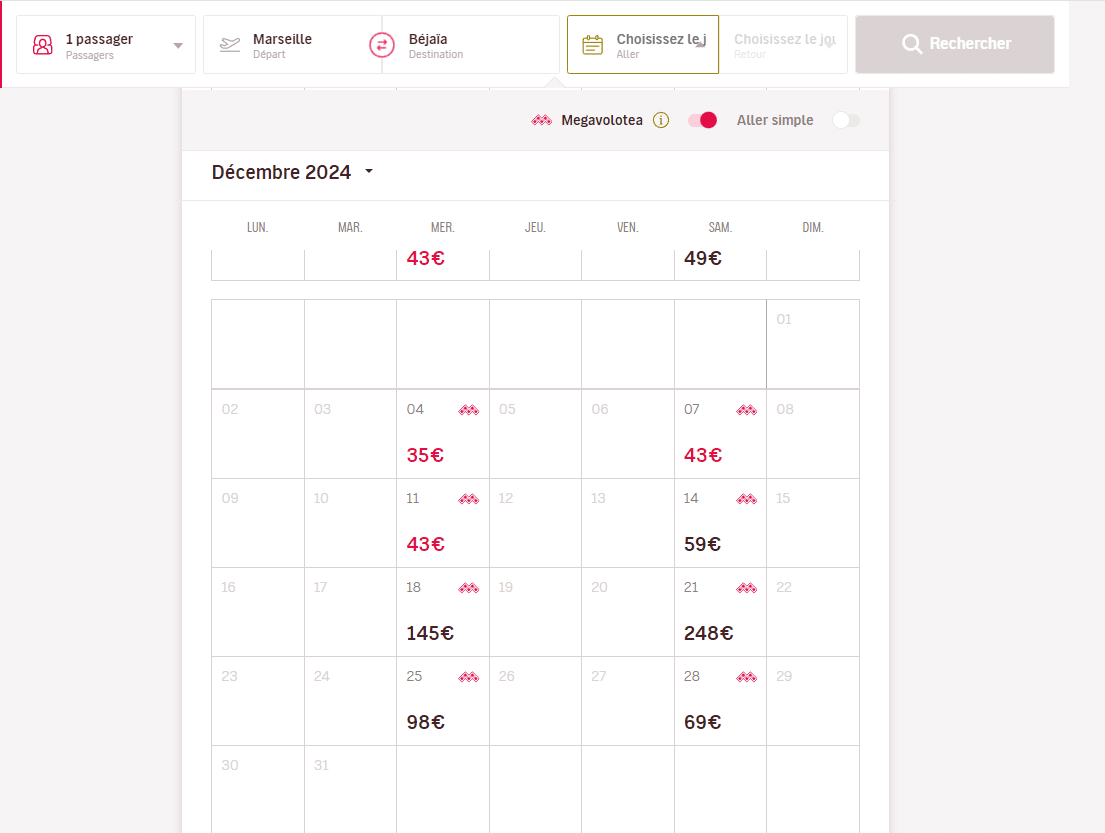The height and width of the screenshot is (833, 1105).
Task: Disable the Megavolotea toggle
Action: click(x=703, y=120)
